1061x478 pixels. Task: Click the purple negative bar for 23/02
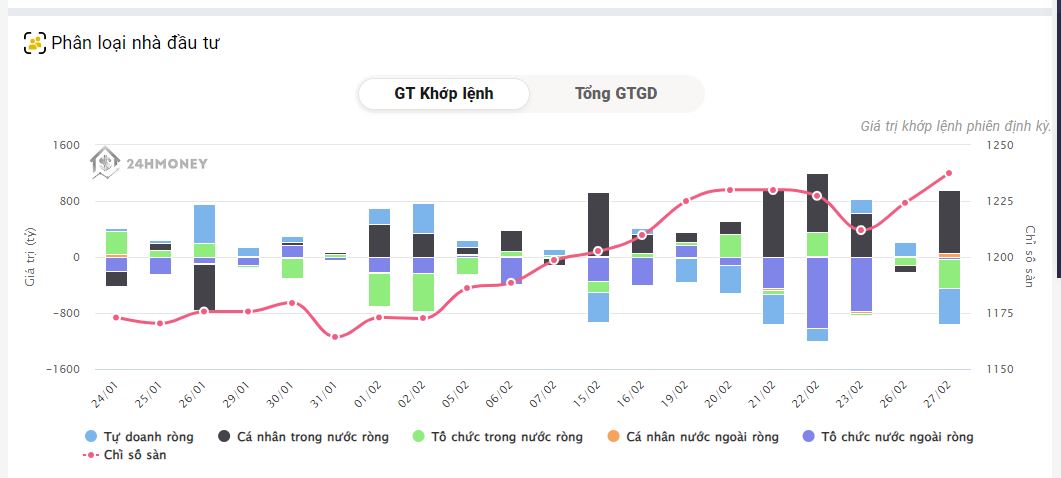pos(861,284)
